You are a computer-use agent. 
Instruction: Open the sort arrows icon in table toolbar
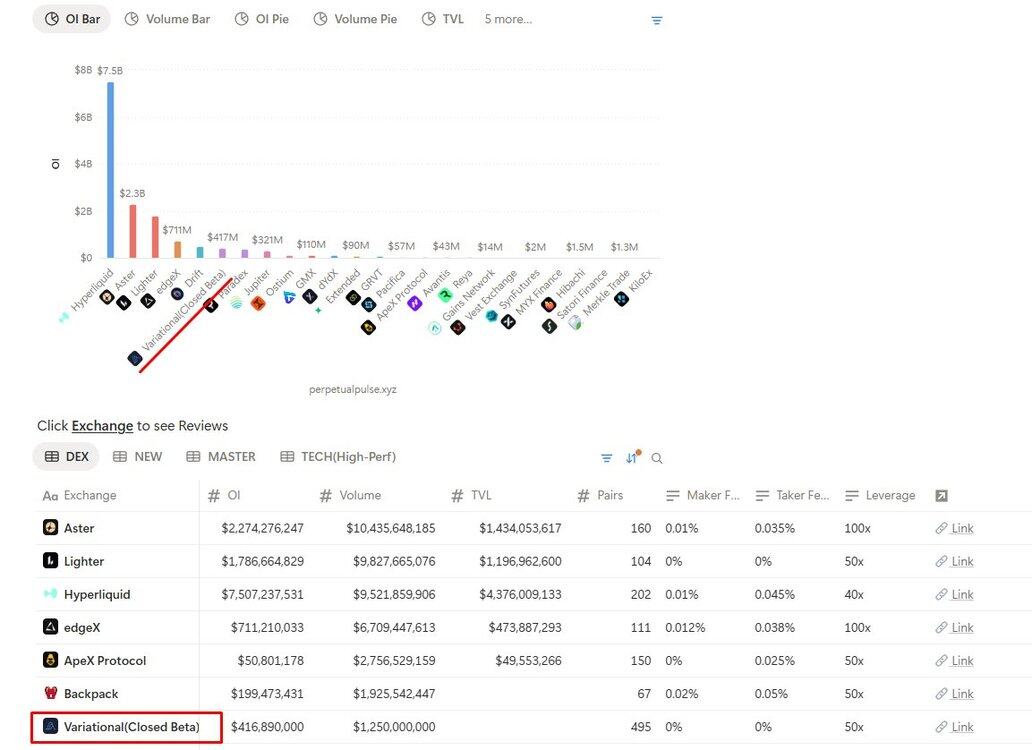(632, 458)
